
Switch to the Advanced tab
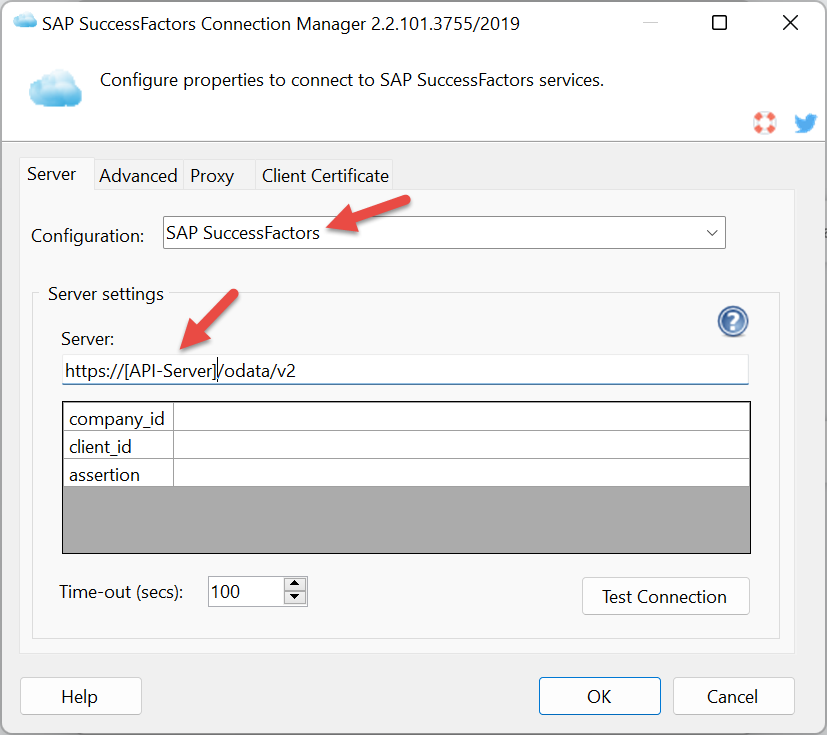138,176
